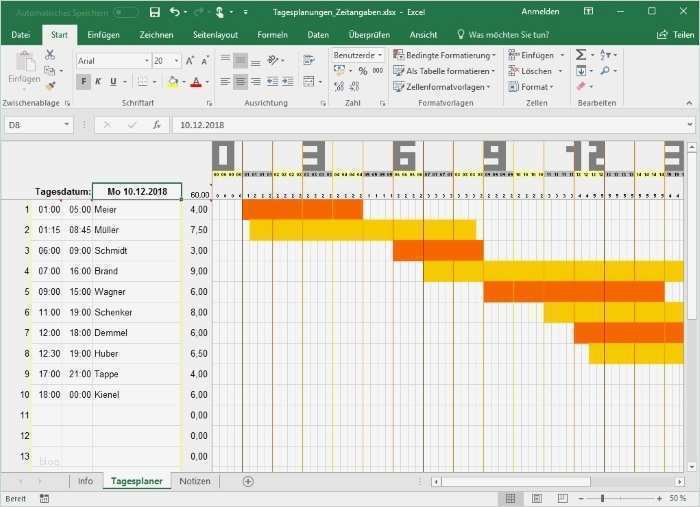Open the Name Box D8 dropdown

click(66, 125)
